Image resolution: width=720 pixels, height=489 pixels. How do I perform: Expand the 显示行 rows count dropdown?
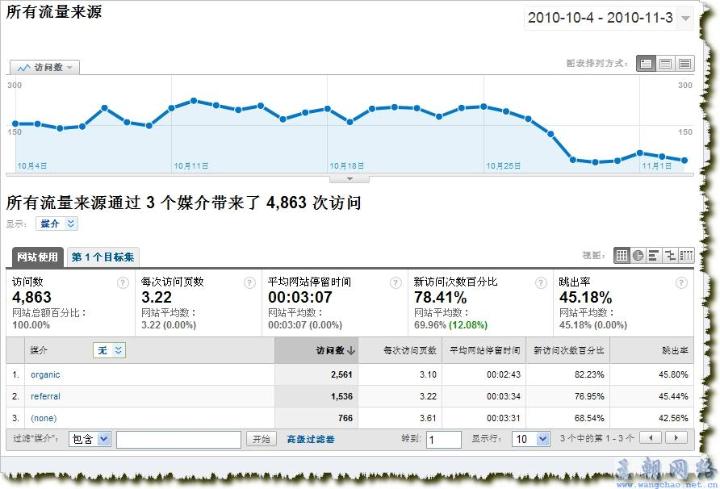coord(530,439)
